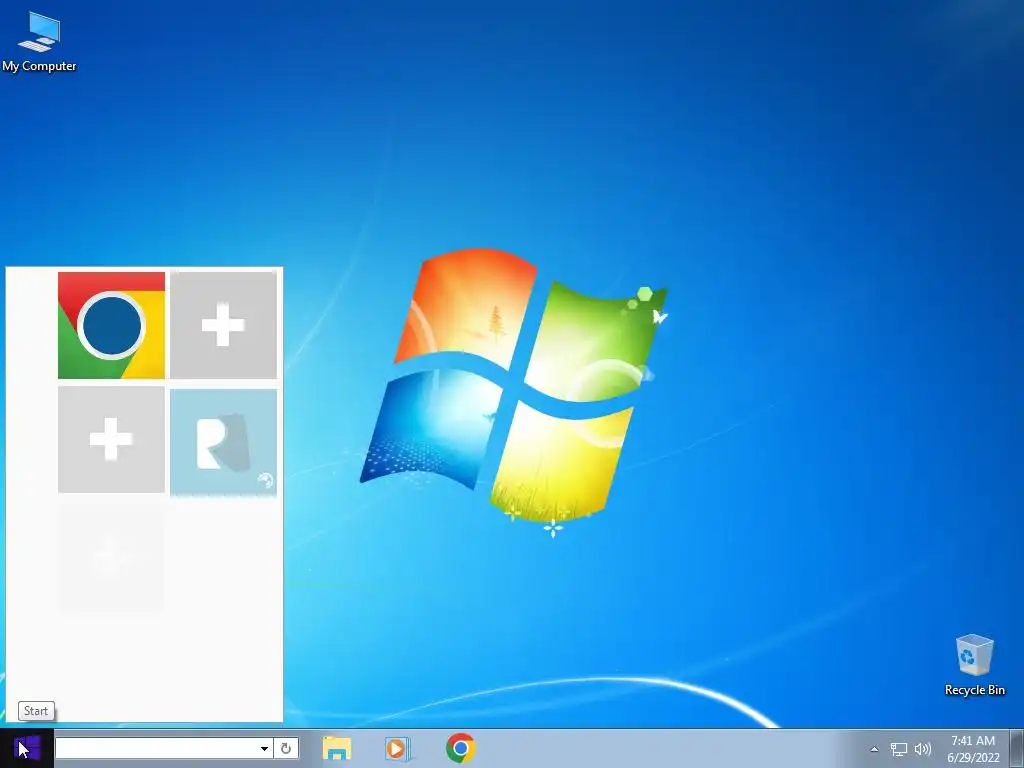Click the purple Start button
Image resolution: width=1024 pixels, height=768 pixels.
[27, 748]
